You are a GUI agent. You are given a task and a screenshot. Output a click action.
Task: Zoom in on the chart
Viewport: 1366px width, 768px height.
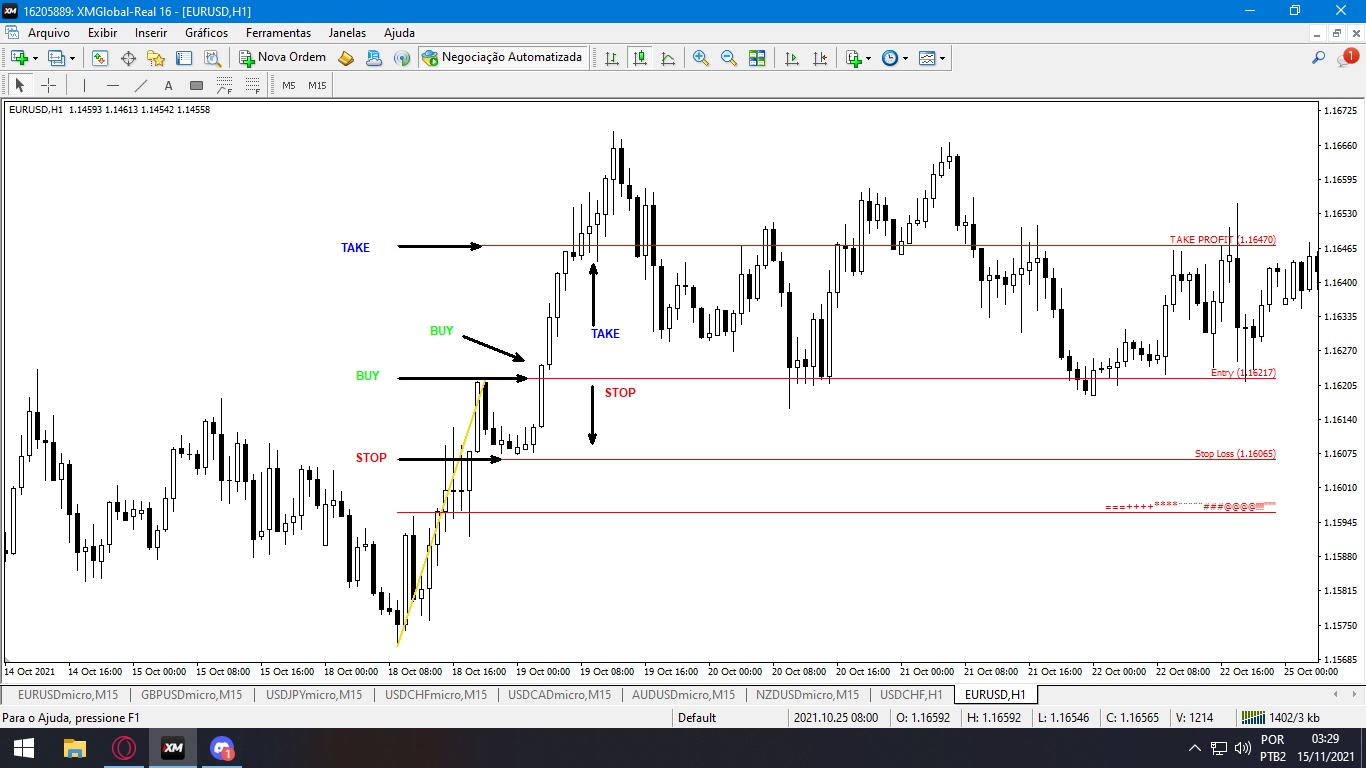(x=701, y=58)
